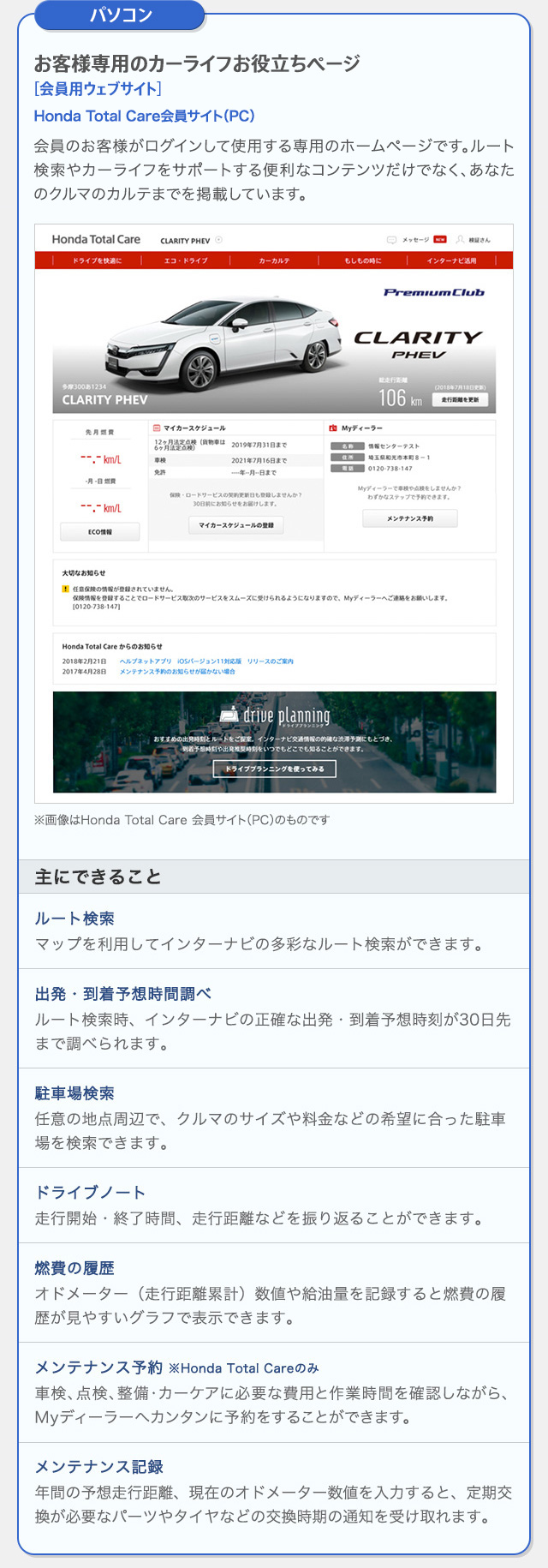
Task: Click the ルート検索 feature heading
Action: 74,918
